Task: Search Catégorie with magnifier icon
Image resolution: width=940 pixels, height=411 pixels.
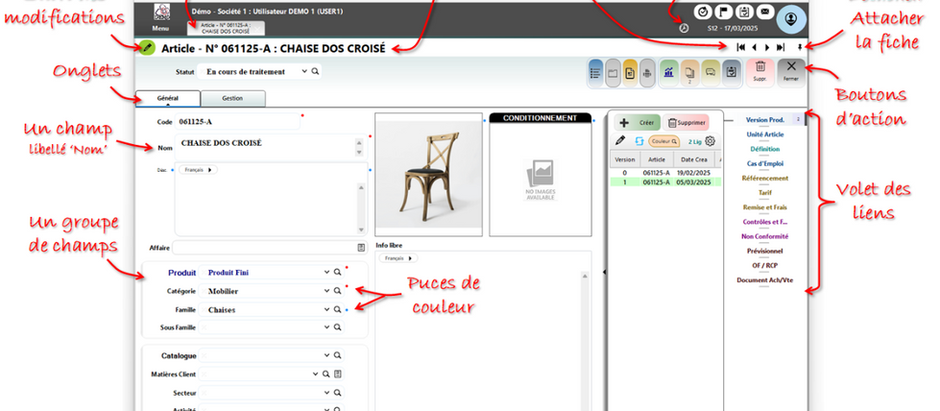Action: pos(338,291)
